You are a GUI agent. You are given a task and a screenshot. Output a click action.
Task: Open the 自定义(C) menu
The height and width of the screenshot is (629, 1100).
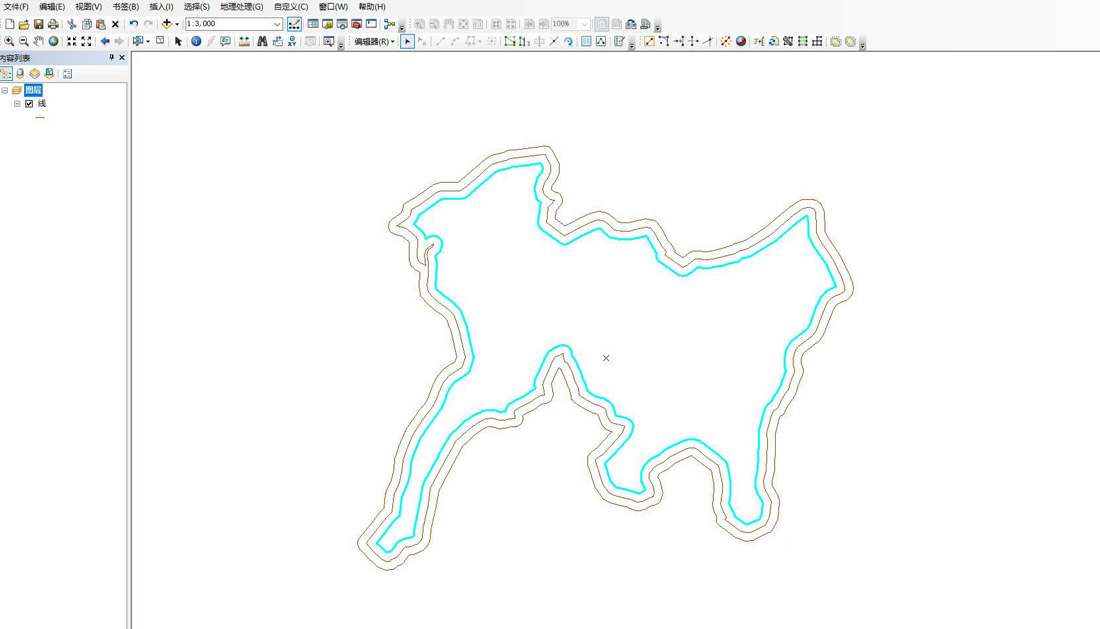point(290,7)
